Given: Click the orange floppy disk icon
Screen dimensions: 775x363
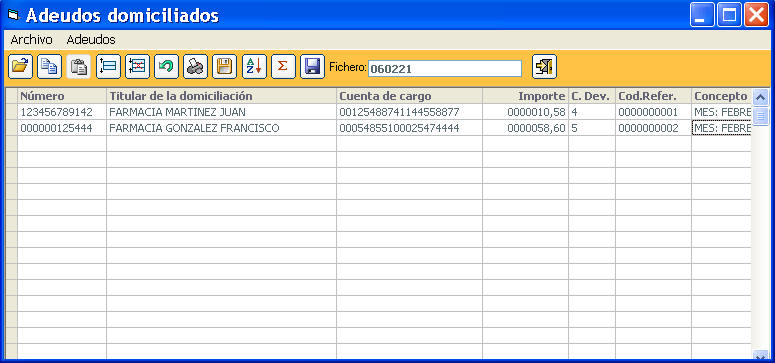Looking at the screenshot, I should [x=224, y=66].
